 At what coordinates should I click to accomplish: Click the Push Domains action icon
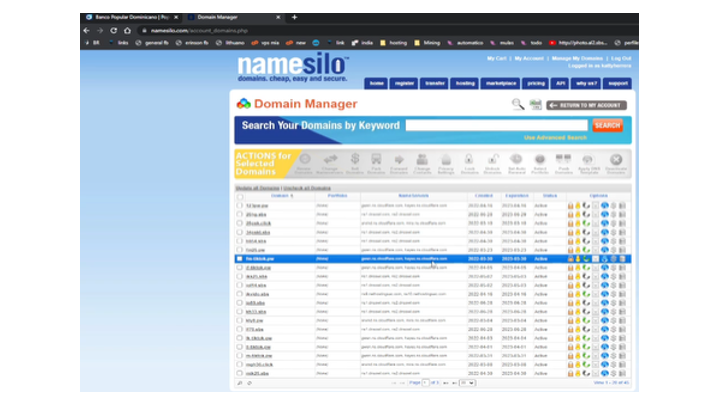[x=563, y=159]
